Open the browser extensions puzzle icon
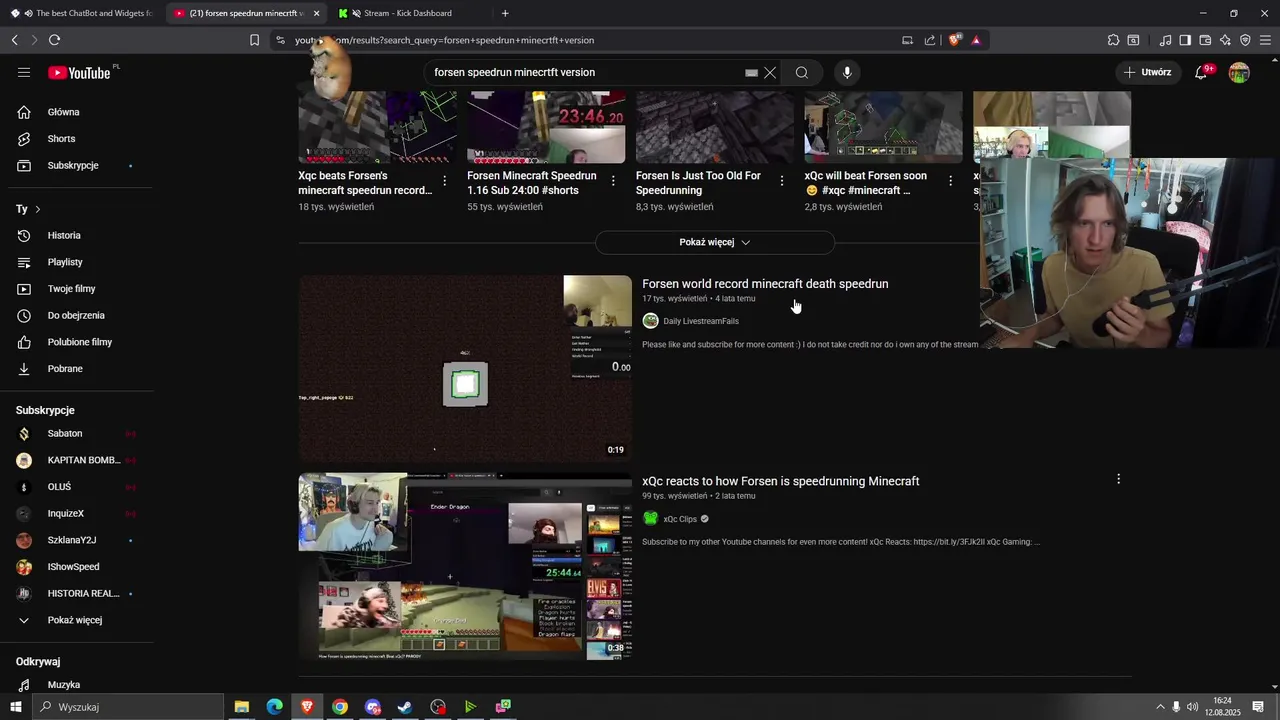This screenshot has width=1280, height=720. click(x=1113, y=40)
